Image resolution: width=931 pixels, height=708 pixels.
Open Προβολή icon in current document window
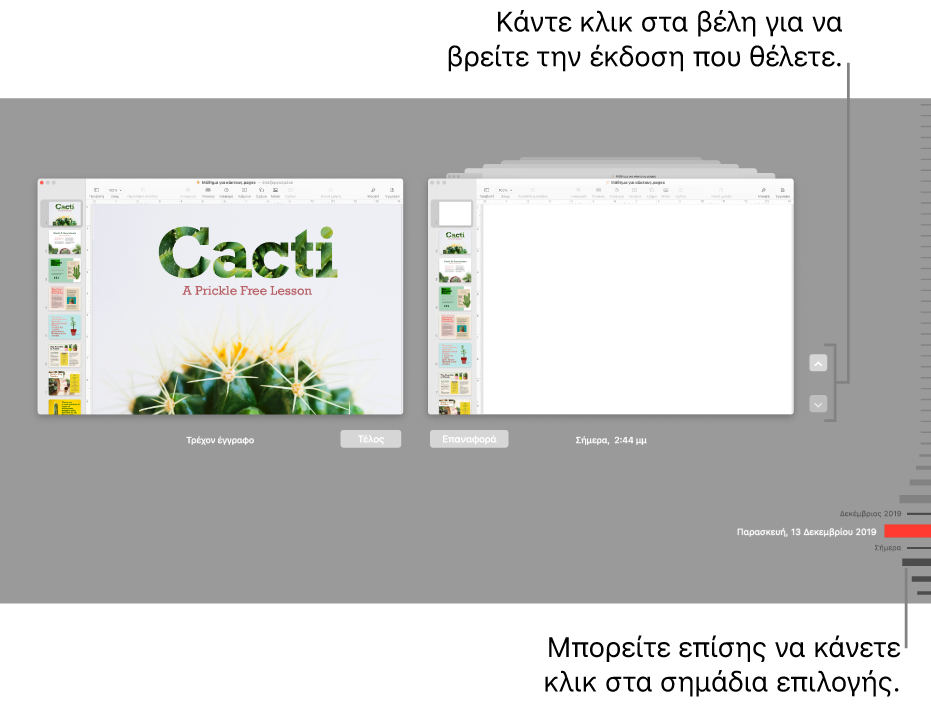97,190
